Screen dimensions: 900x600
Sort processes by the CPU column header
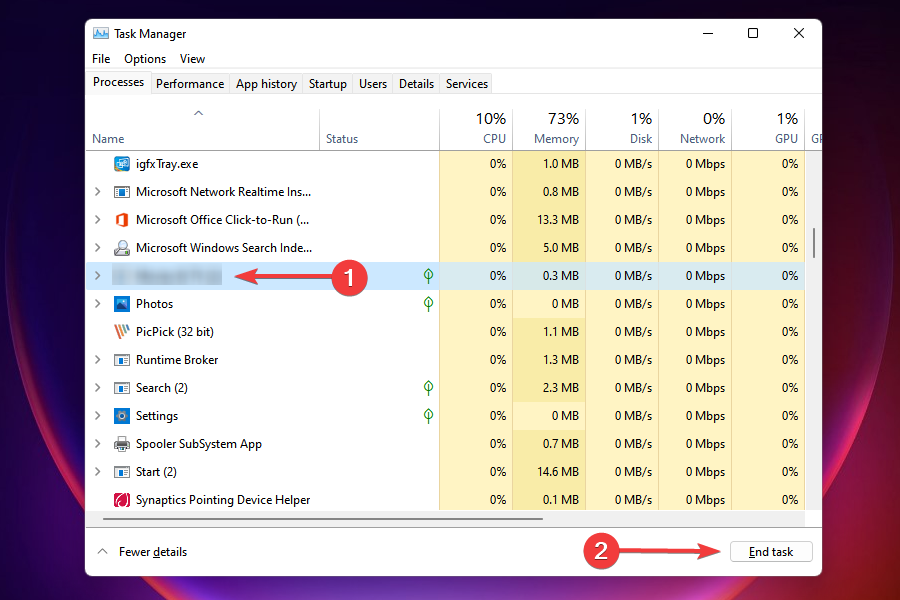point(490,128)
